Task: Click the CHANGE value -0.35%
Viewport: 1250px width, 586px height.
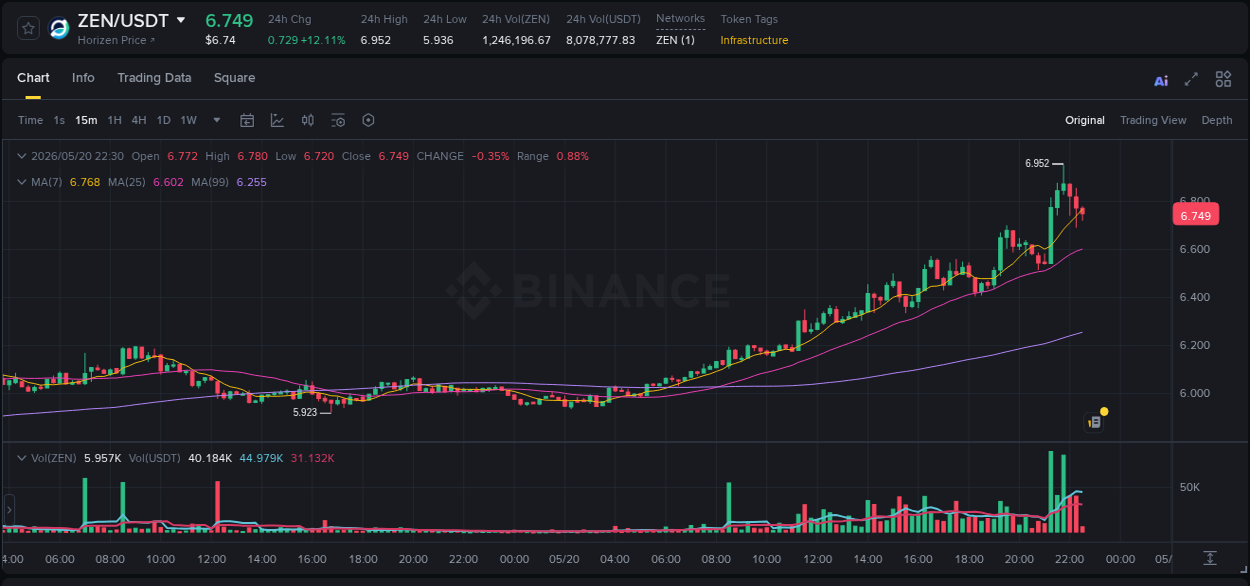Action: [491, 156]
